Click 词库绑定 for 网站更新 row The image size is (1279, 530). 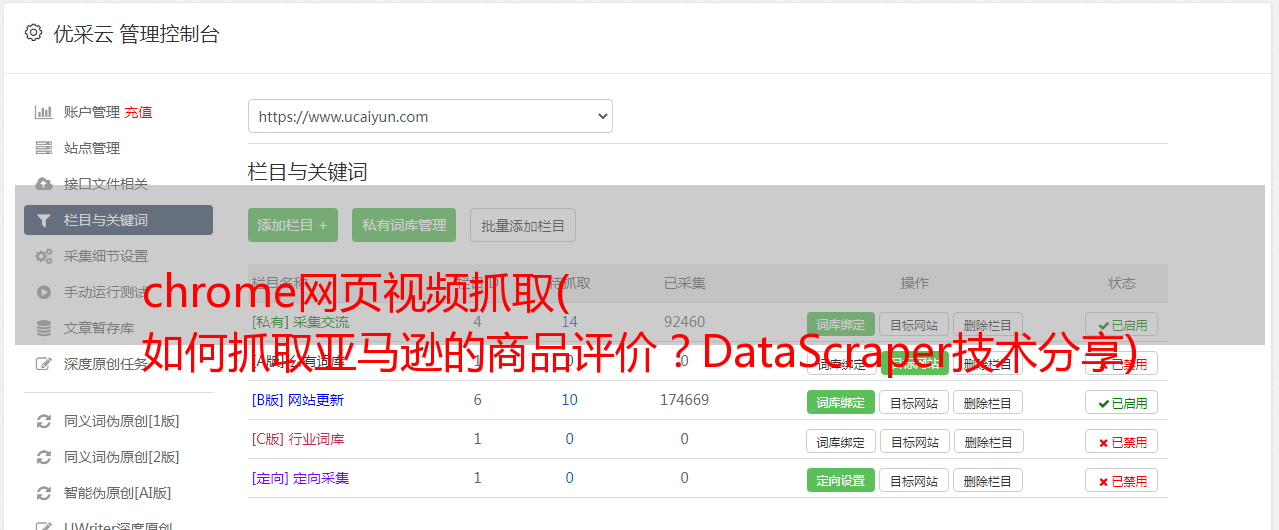[840, 402]
